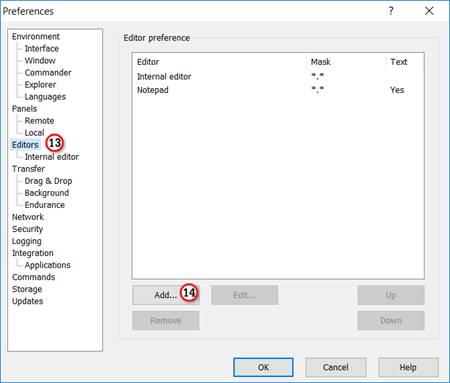
Task: Open the Commands page
Action: tap(34, 277)
